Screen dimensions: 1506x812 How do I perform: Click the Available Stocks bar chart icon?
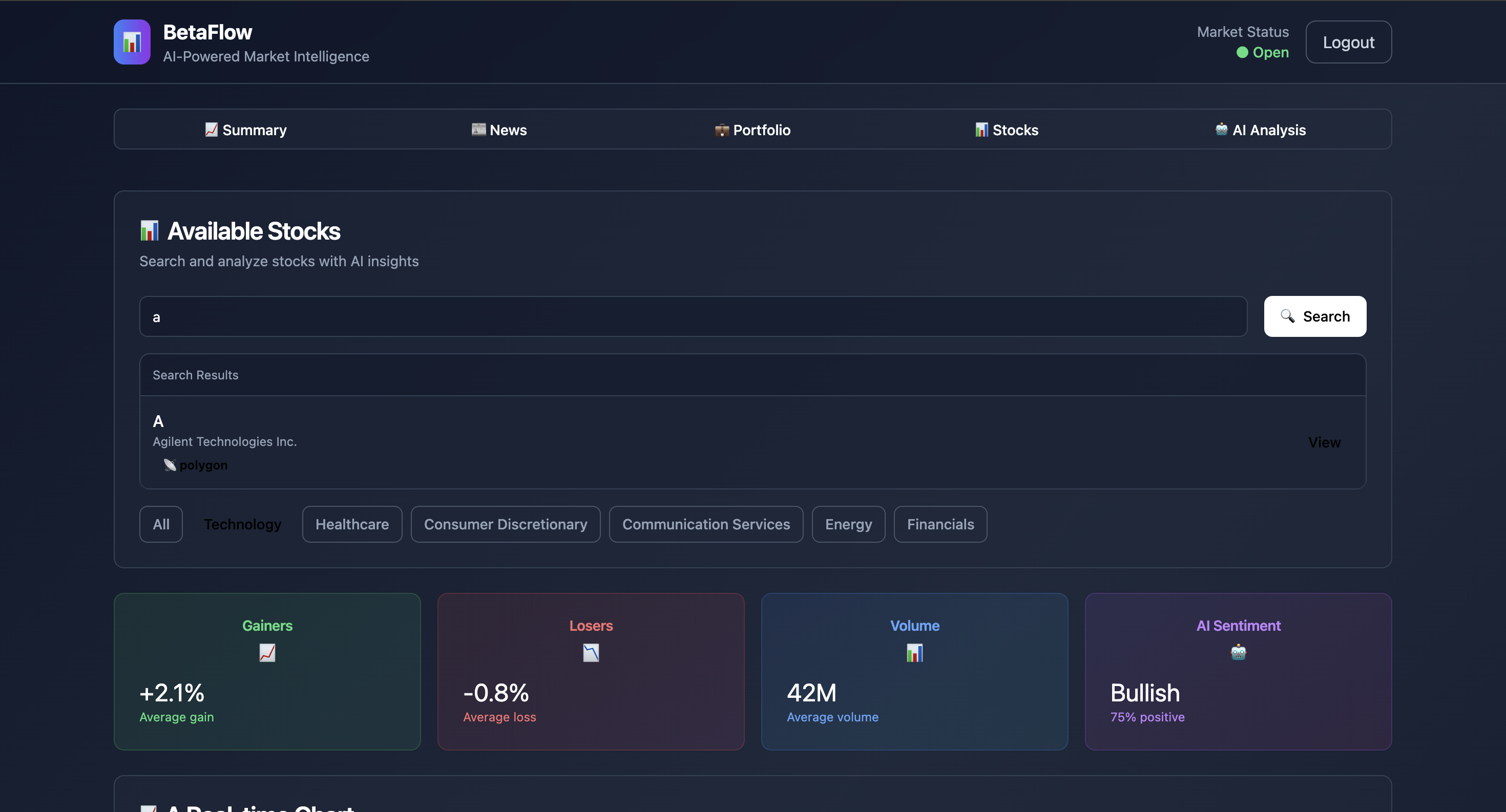click(149, 231)
